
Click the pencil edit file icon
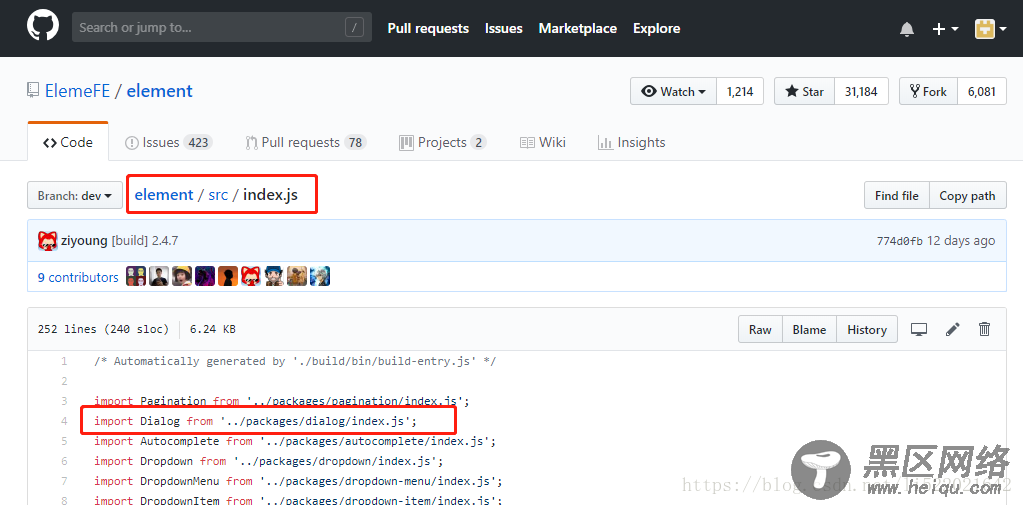[953, 329]
